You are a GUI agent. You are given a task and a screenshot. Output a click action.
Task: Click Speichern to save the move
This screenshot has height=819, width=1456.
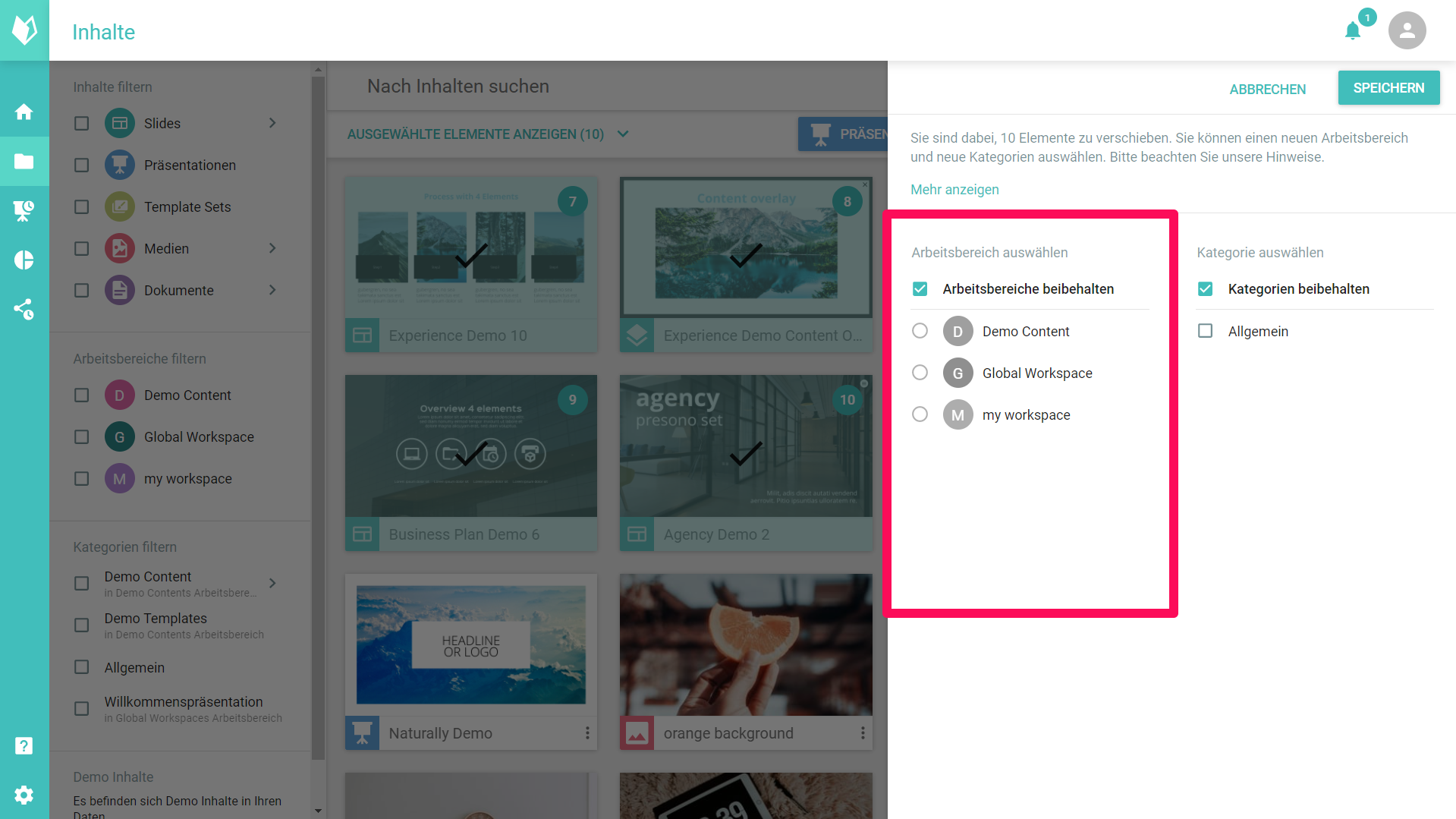pos(1388,88)
